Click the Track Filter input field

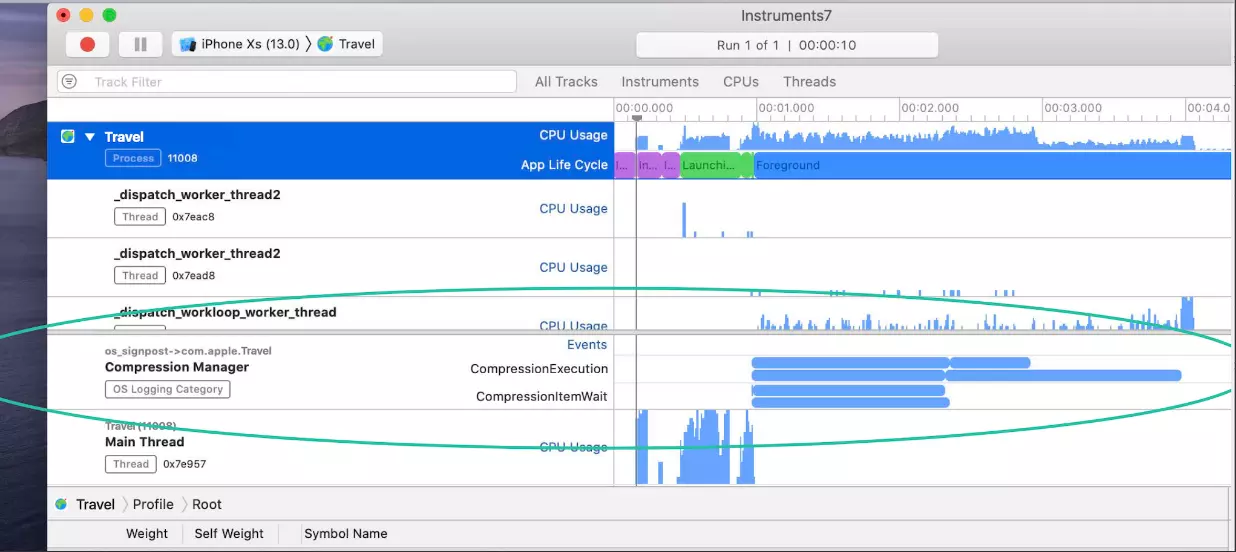point(288,82)
